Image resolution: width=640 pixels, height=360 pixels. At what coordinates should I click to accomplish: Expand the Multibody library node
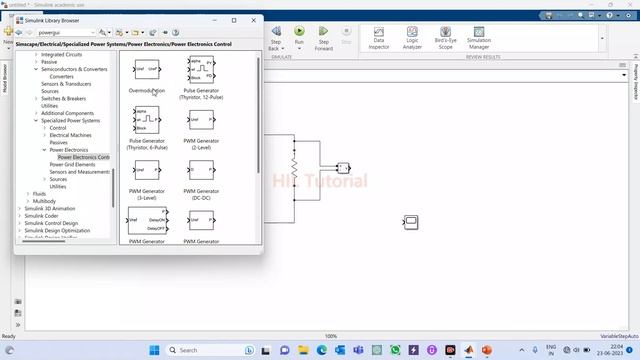28,201
